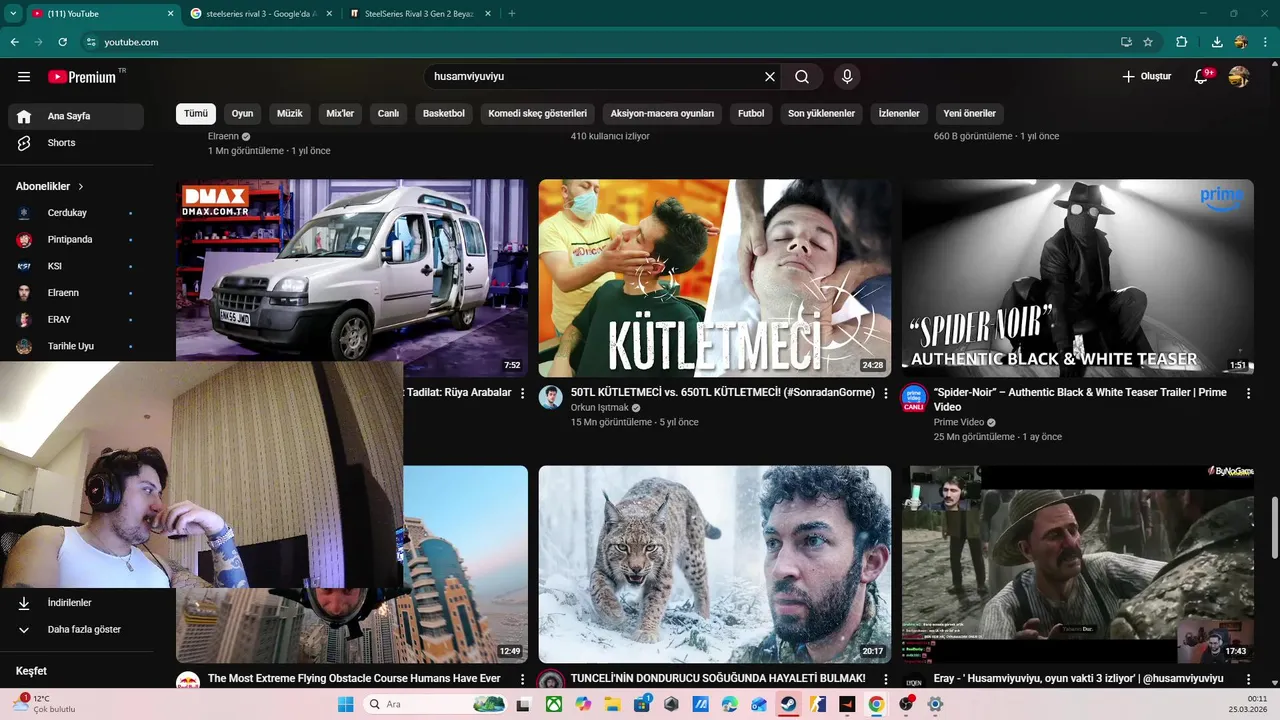Open Chrome extensions puzzle icon

click(1182, 42)
